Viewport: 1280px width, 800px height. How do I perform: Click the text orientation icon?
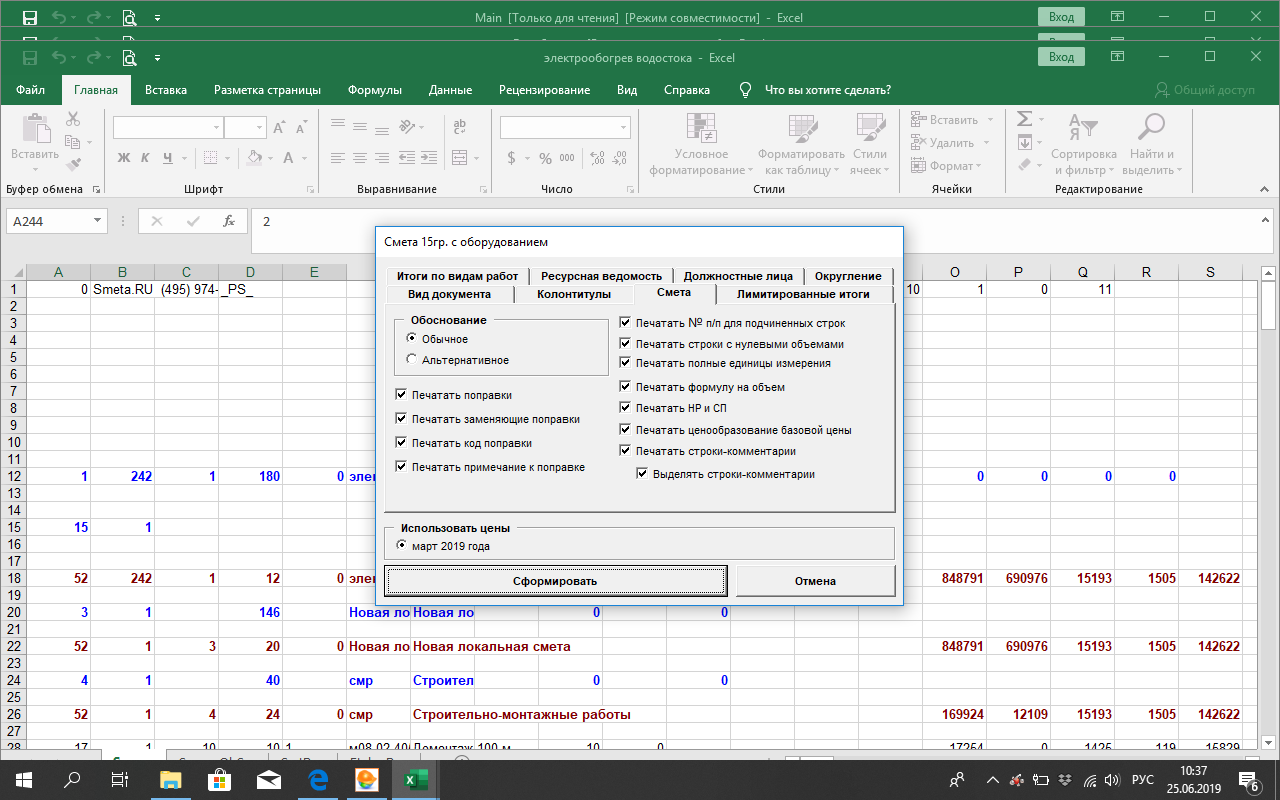click(x=407, y=127)
